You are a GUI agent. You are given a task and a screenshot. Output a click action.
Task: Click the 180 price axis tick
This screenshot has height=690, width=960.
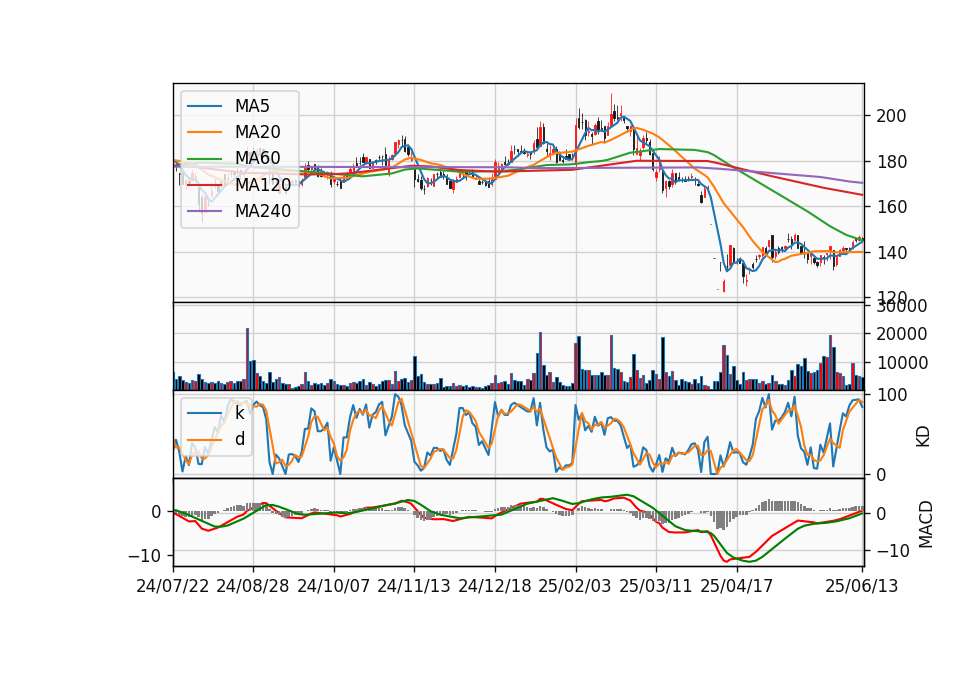(891, 162)
